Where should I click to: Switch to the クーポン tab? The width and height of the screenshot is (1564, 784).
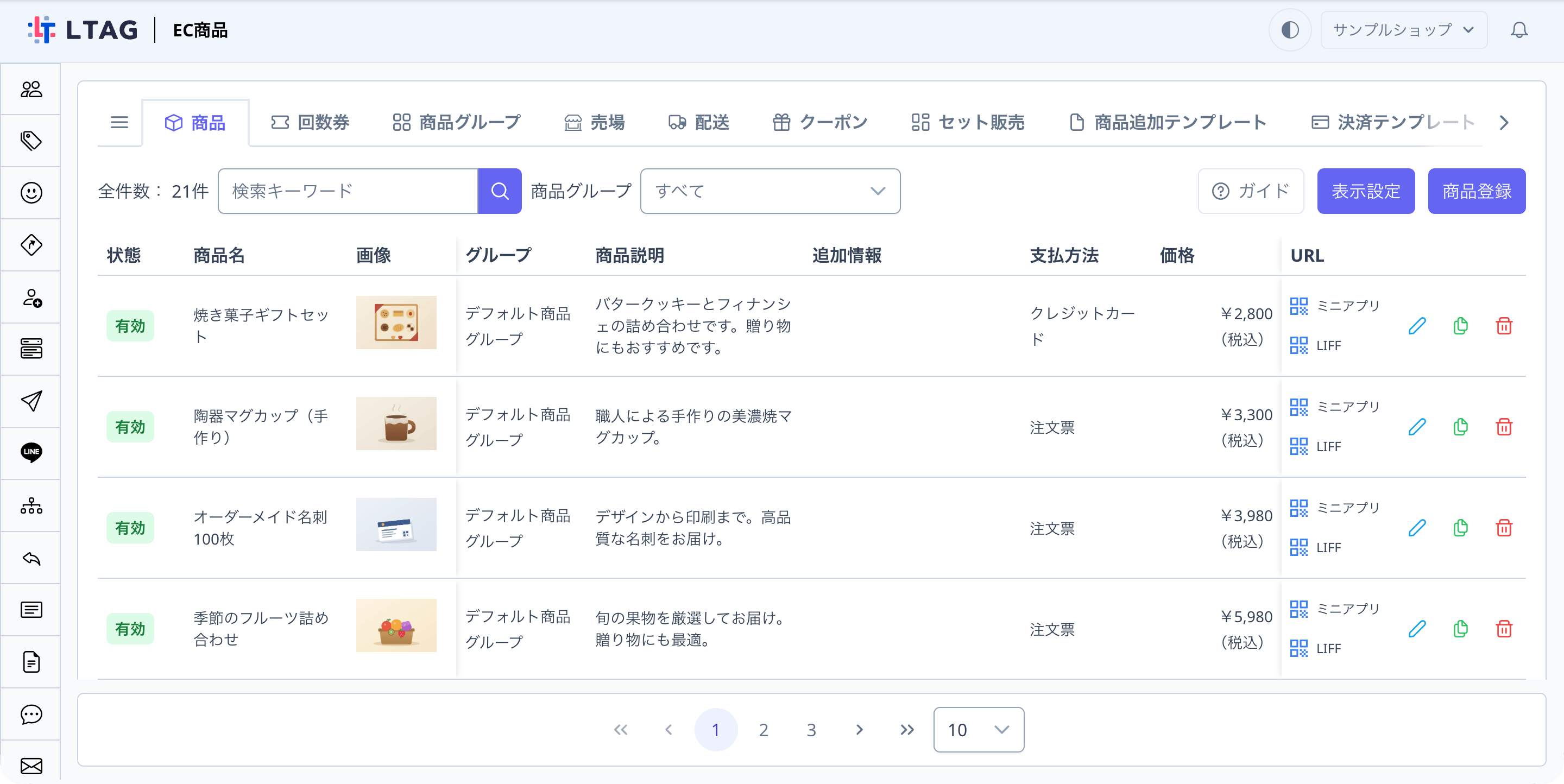[x=819, y=123]
